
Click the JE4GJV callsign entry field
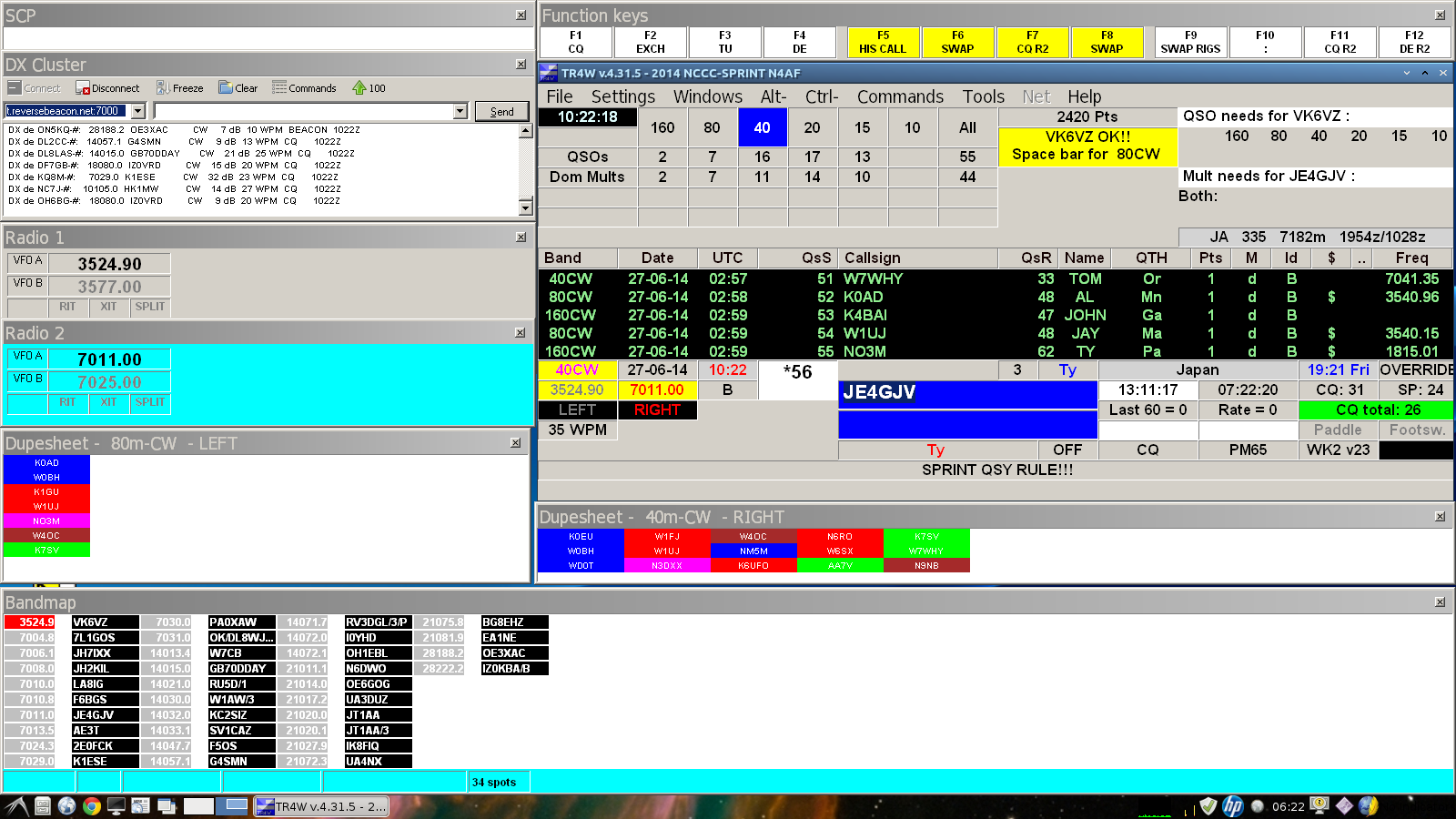[967, 394]
